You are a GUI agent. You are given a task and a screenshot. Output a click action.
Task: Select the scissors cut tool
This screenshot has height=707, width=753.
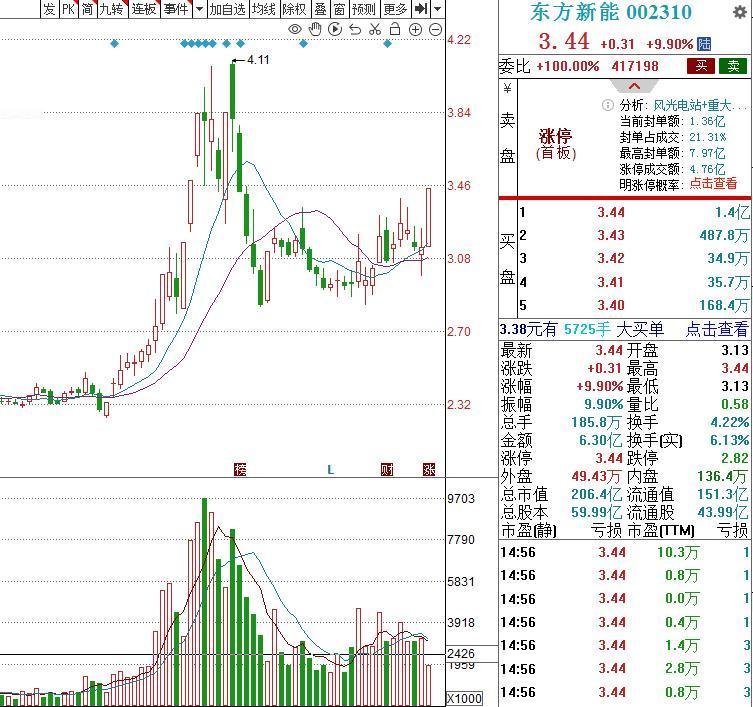(x=375, y=30)
